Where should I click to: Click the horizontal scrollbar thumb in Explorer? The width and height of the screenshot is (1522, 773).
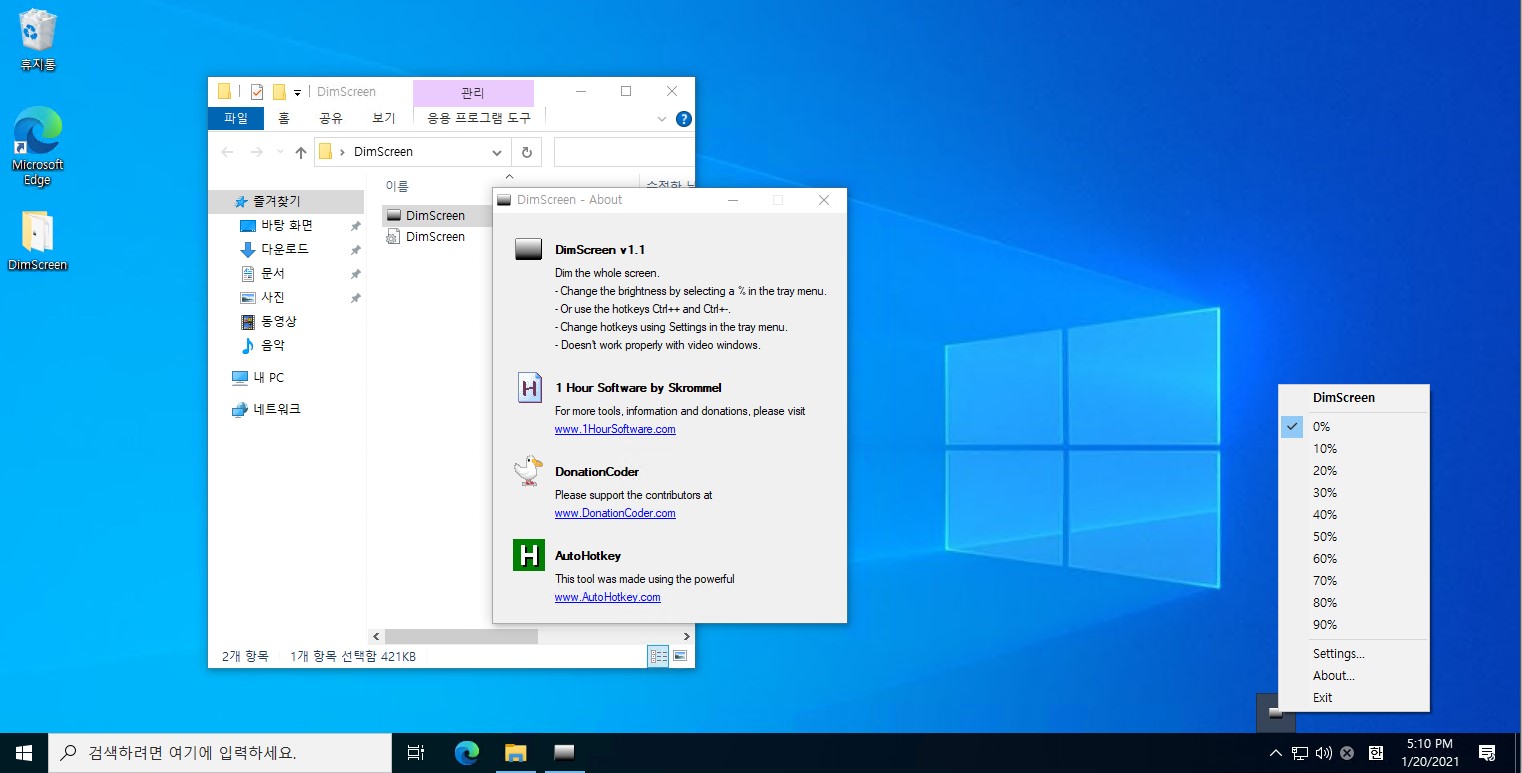coord(461,636)
